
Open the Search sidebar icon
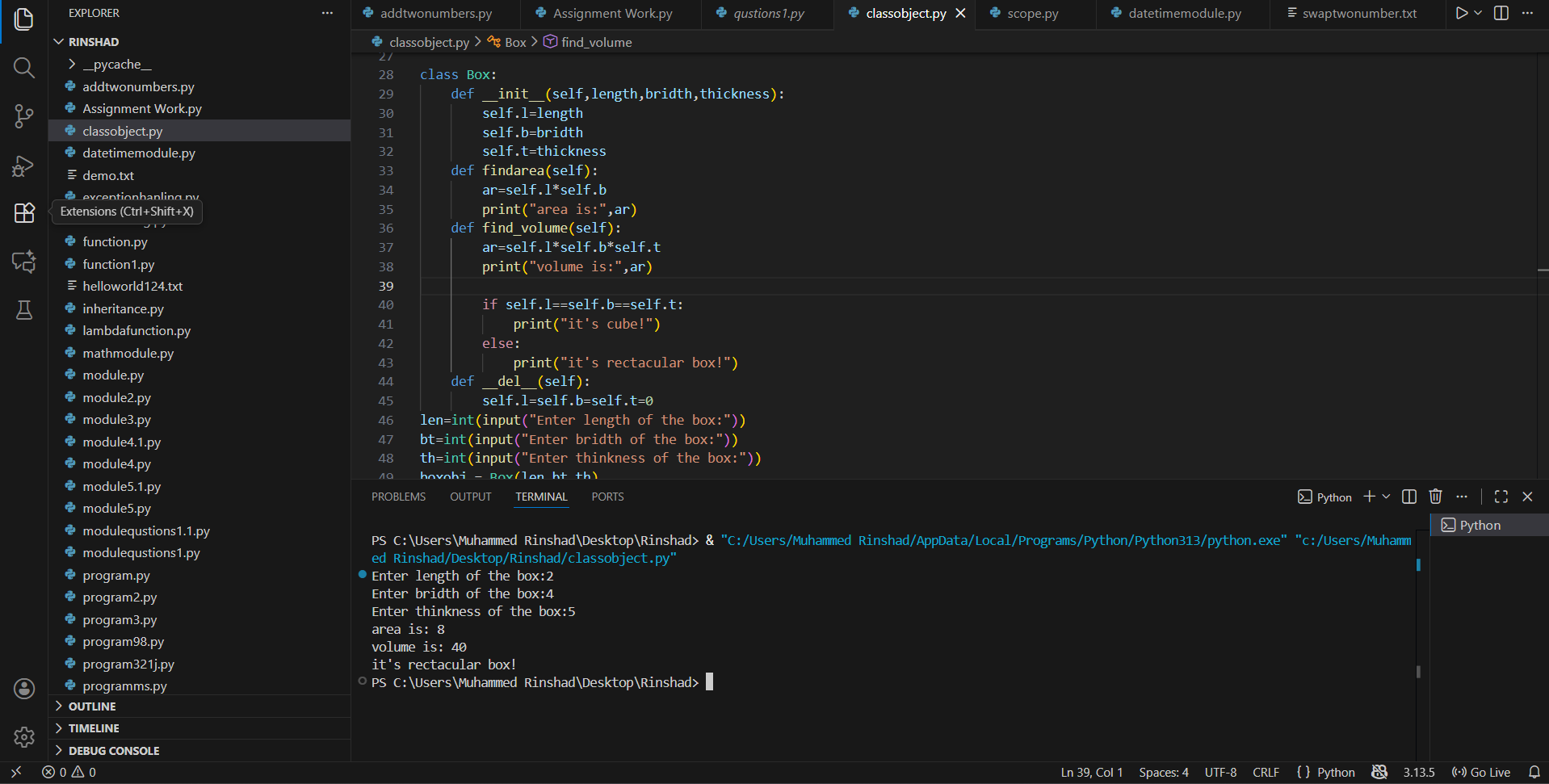click(23, 68)
